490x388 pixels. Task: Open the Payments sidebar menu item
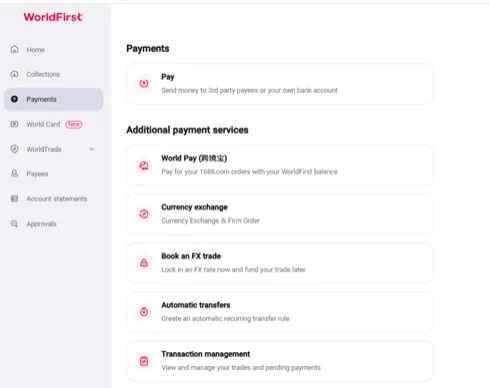(x=54, y=99)
